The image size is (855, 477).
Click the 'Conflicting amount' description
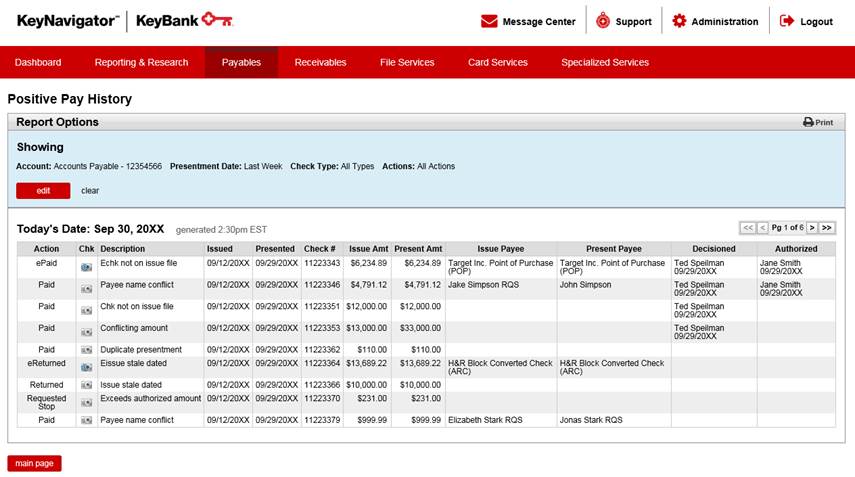coord(134,328)
